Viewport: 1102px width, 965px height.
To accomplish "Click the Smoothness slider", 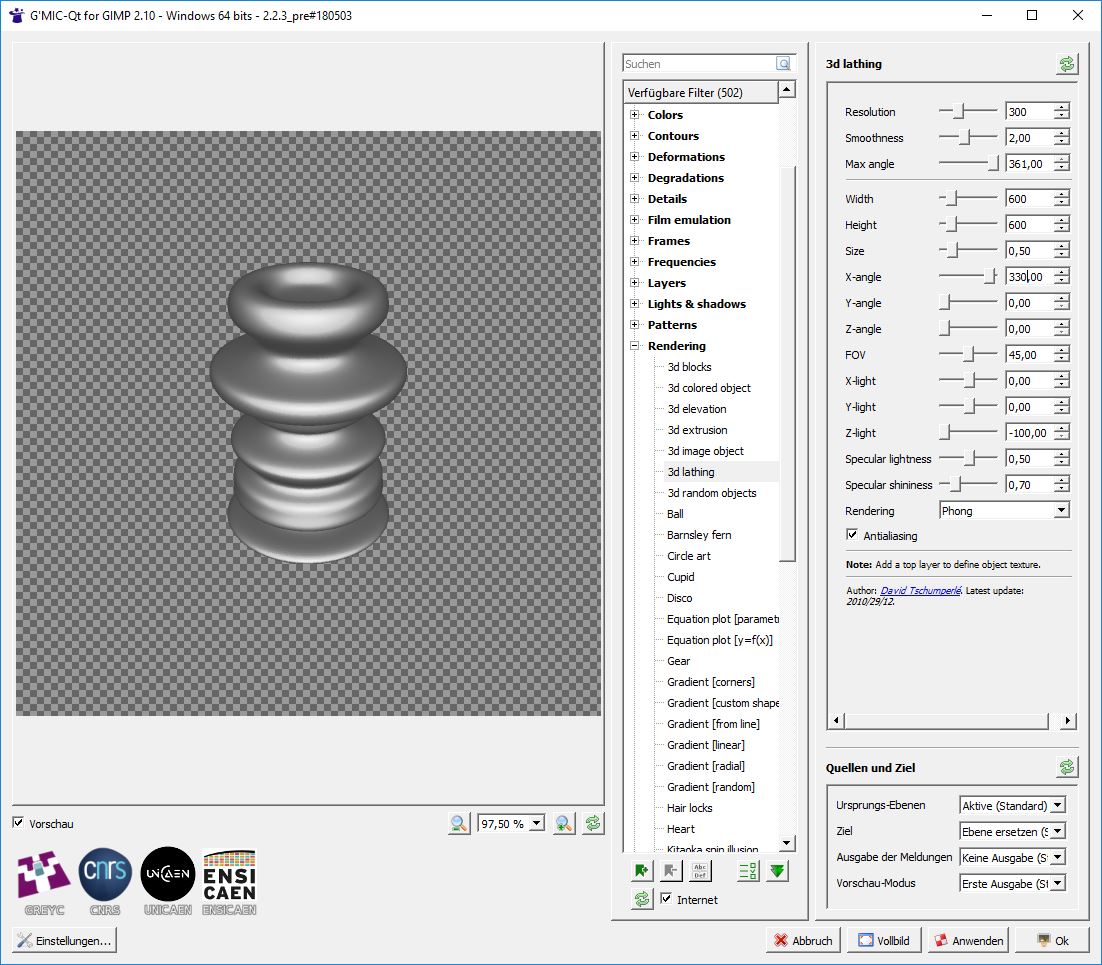I will click(967, 138).
